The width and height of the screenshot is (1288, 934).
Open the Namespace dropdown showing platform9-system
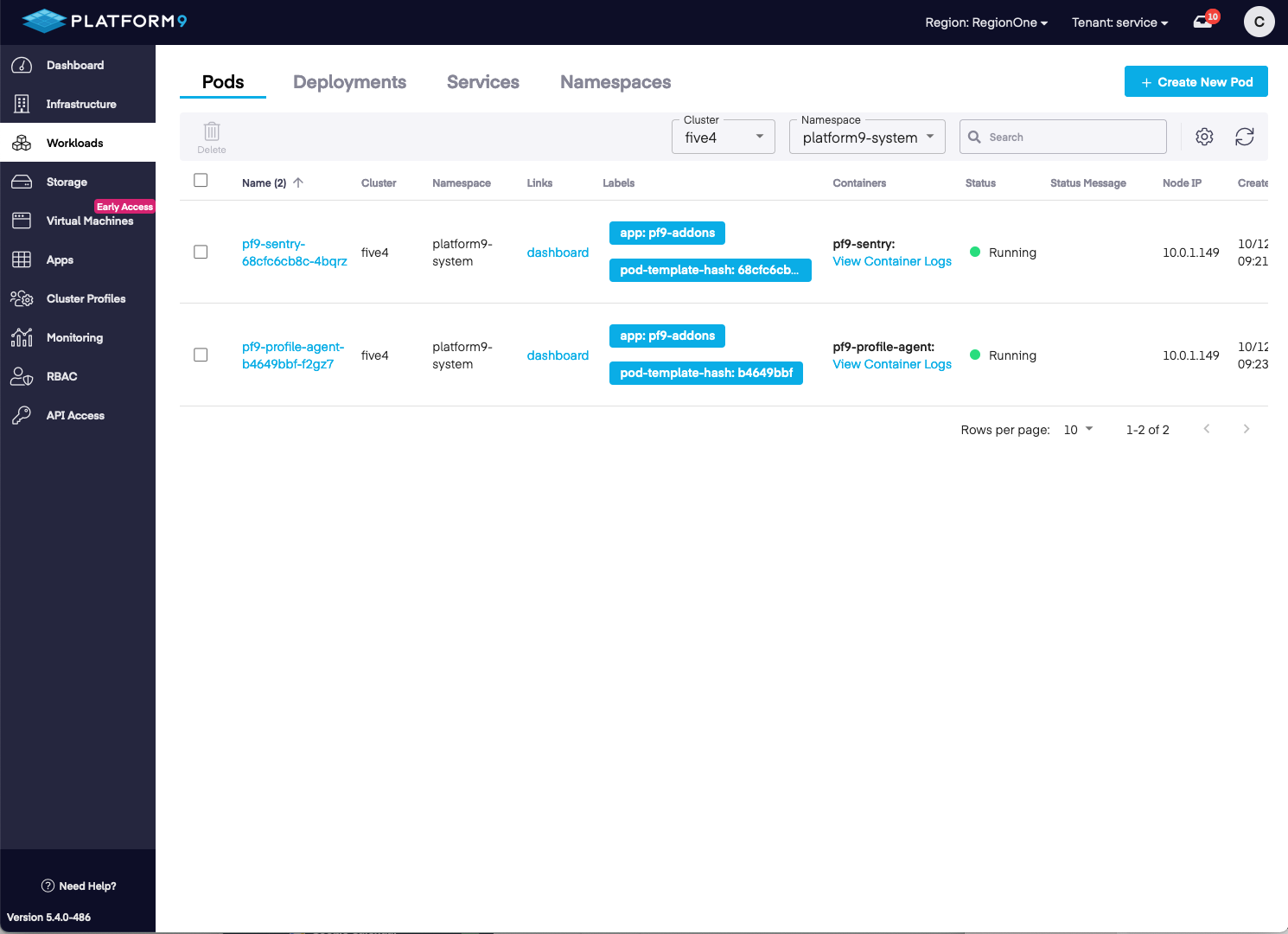[x=867, y=138]
